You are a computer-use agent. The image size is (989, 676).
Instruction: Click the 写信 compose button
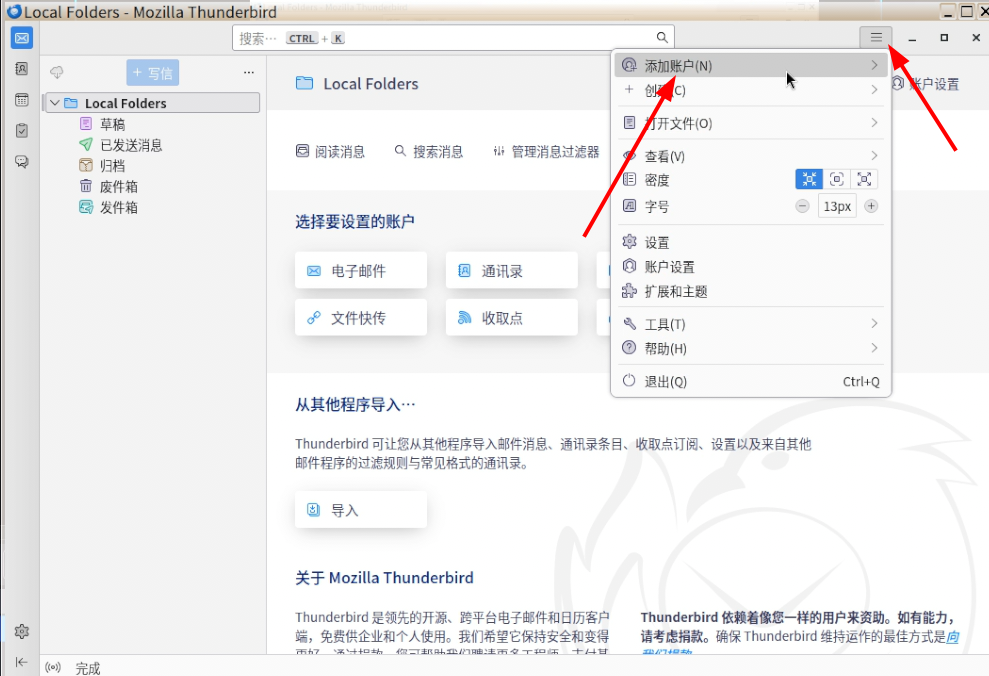153,73
